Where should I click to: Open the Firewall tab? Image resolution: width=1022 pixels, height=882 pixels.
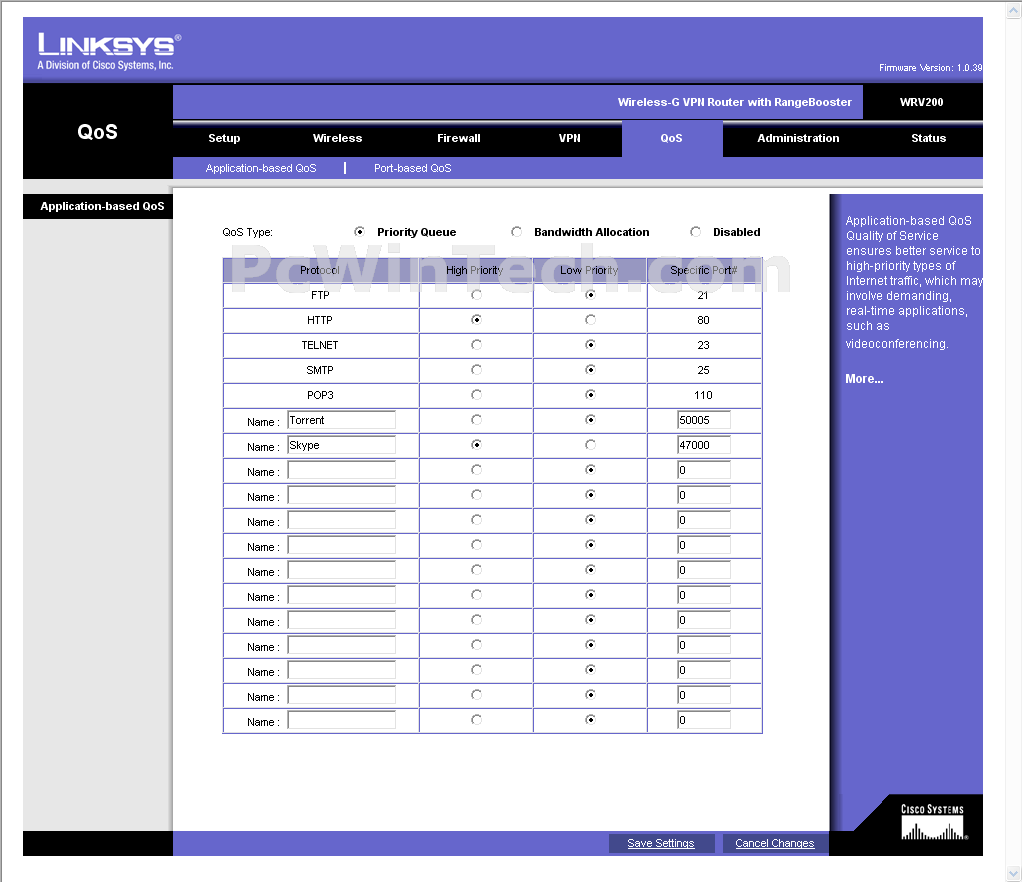click(458, 138)
